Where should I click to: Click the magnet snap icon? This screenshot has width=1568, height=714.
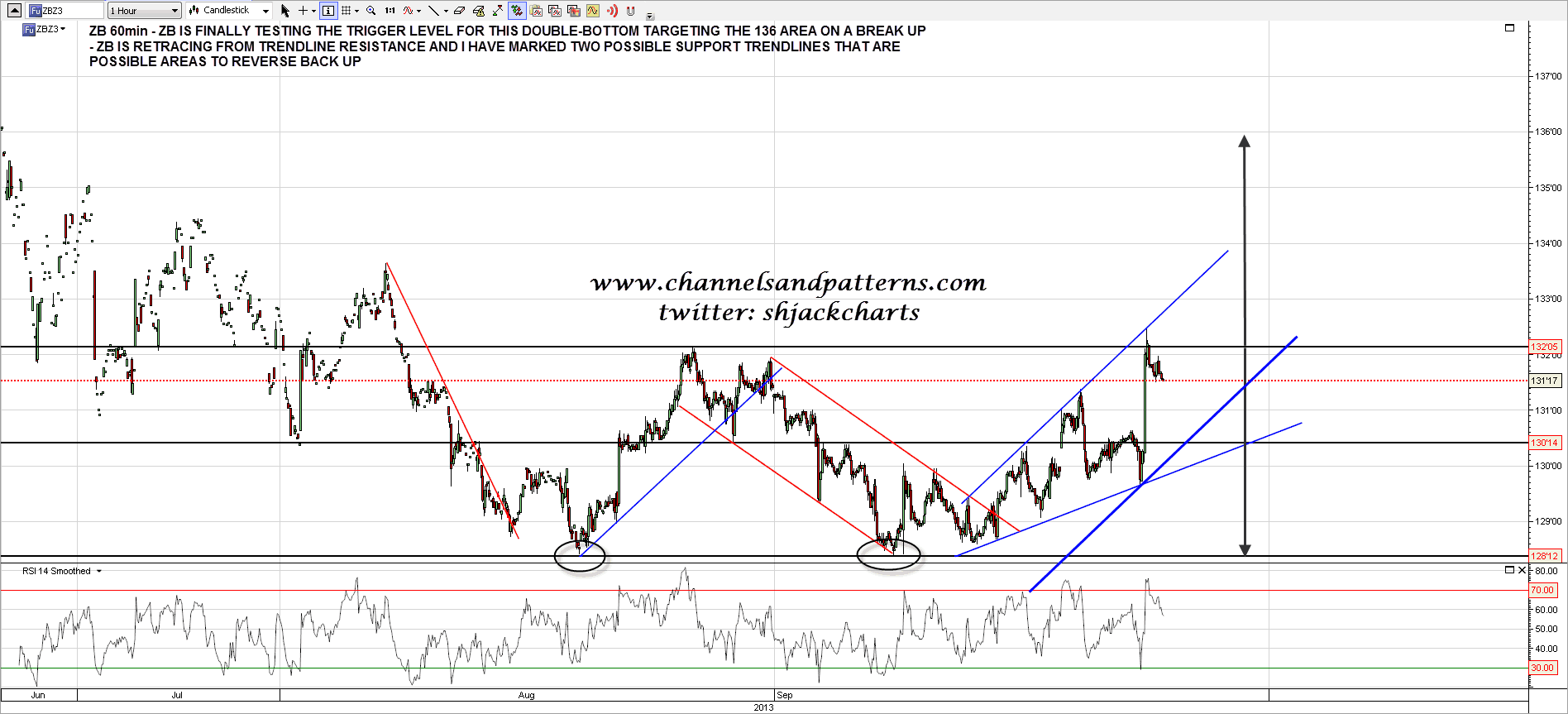(x=631, y=11)
